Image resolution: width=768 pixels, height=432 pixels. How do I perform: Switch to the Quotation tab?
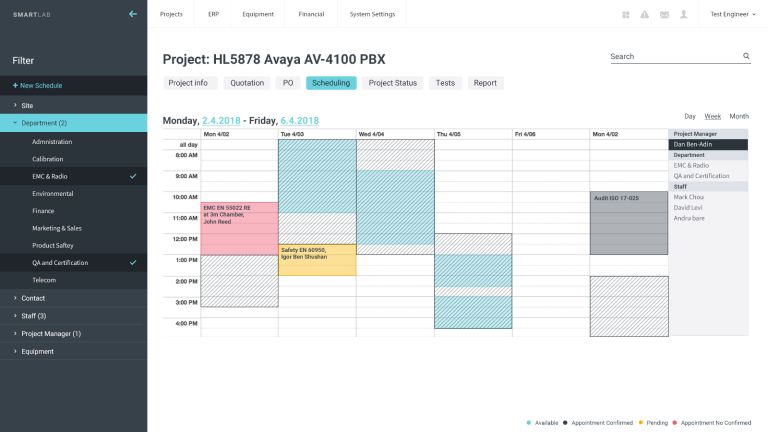coord(247,83)
